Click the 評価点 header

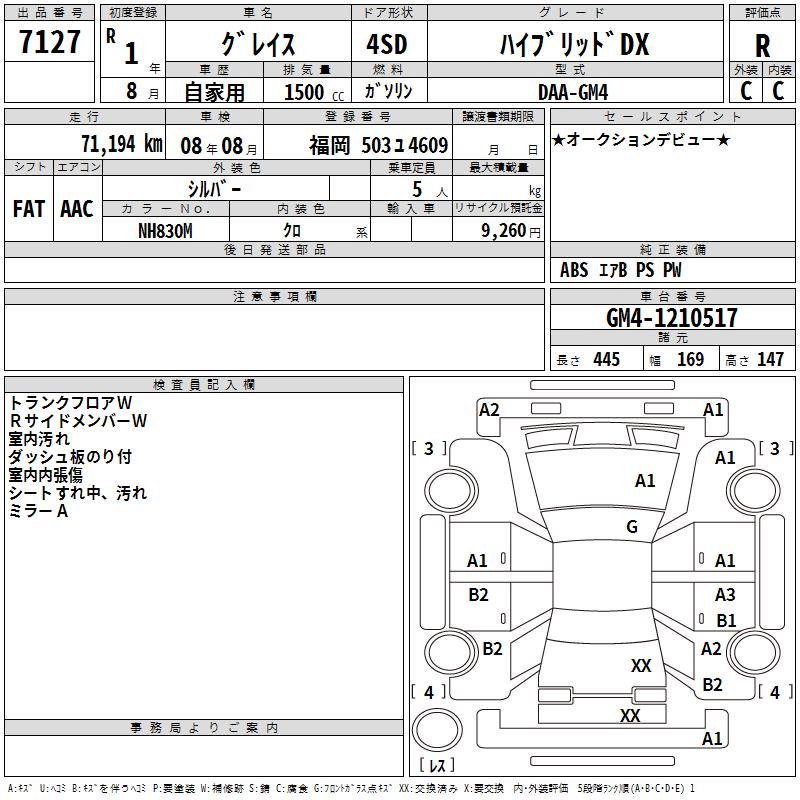[763, 13]
